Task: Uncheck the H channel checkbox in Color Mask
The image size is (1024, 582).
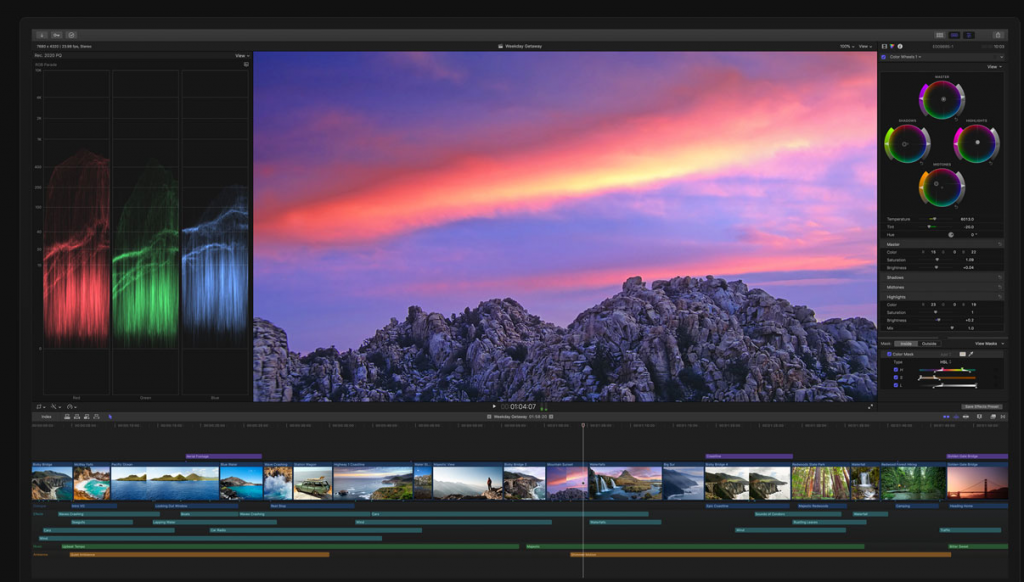Action: (x=895, y=370)
